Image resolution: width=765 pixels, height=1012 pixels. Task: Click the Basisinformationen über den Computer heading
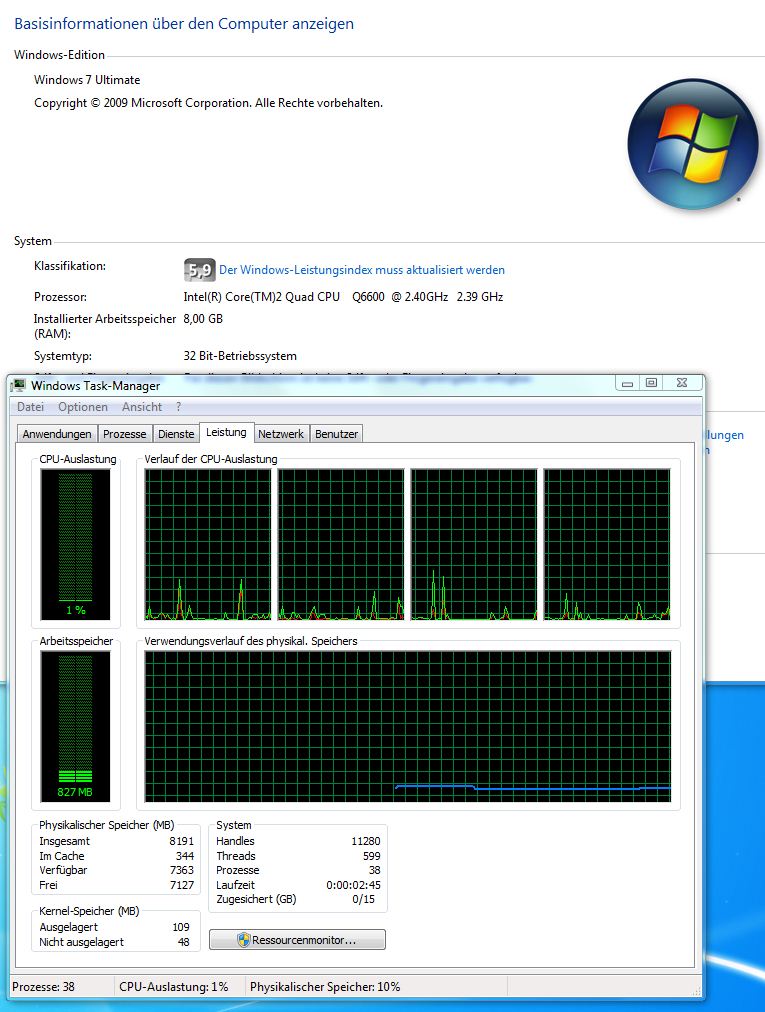pos(184,24)
